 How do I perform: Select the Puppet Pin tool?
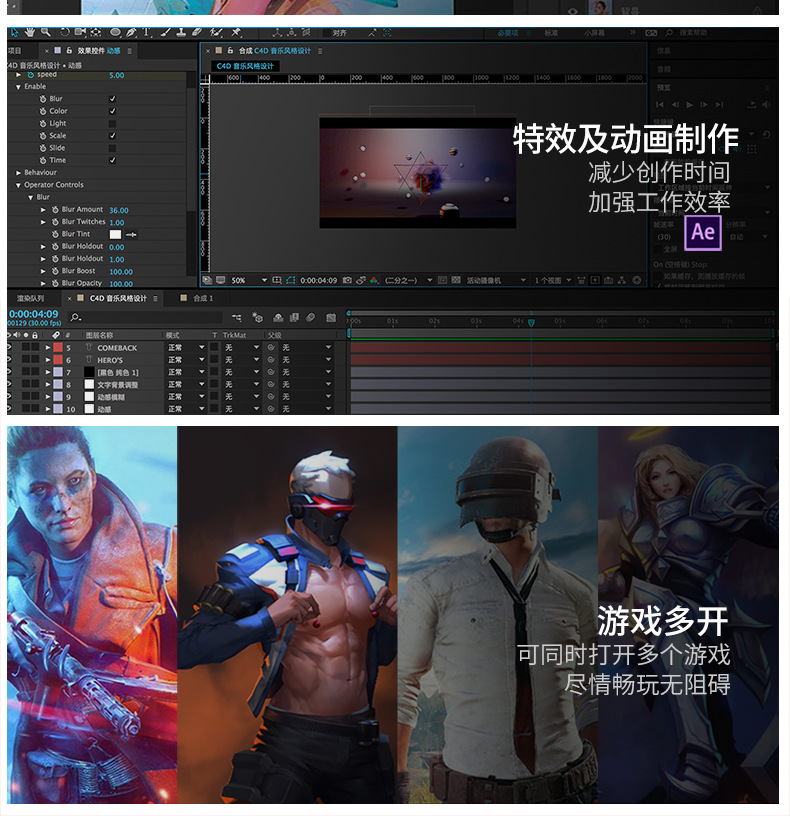coord(236,32)
